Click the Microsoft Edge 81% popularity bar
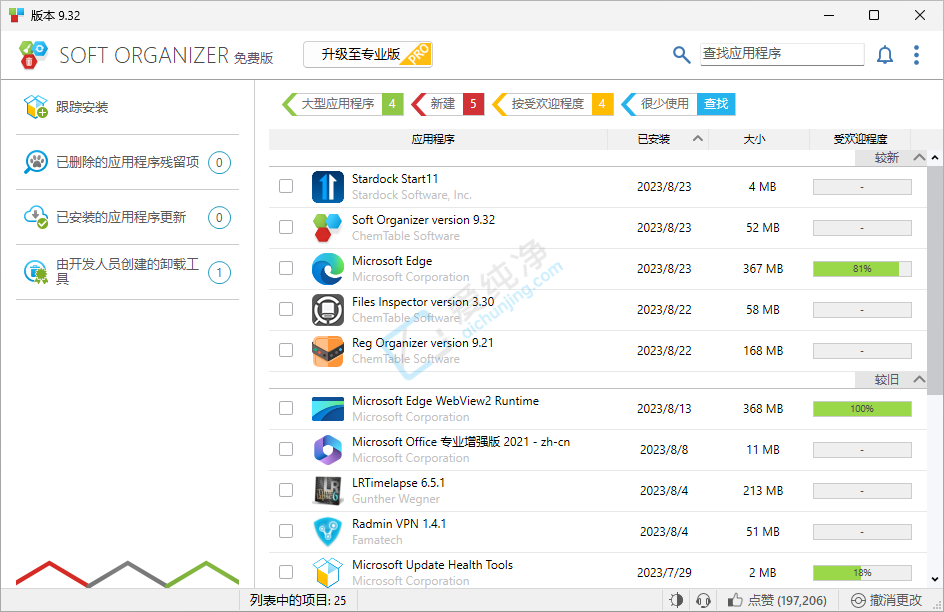This screenshot has height=612, width=944. (862, 268)
